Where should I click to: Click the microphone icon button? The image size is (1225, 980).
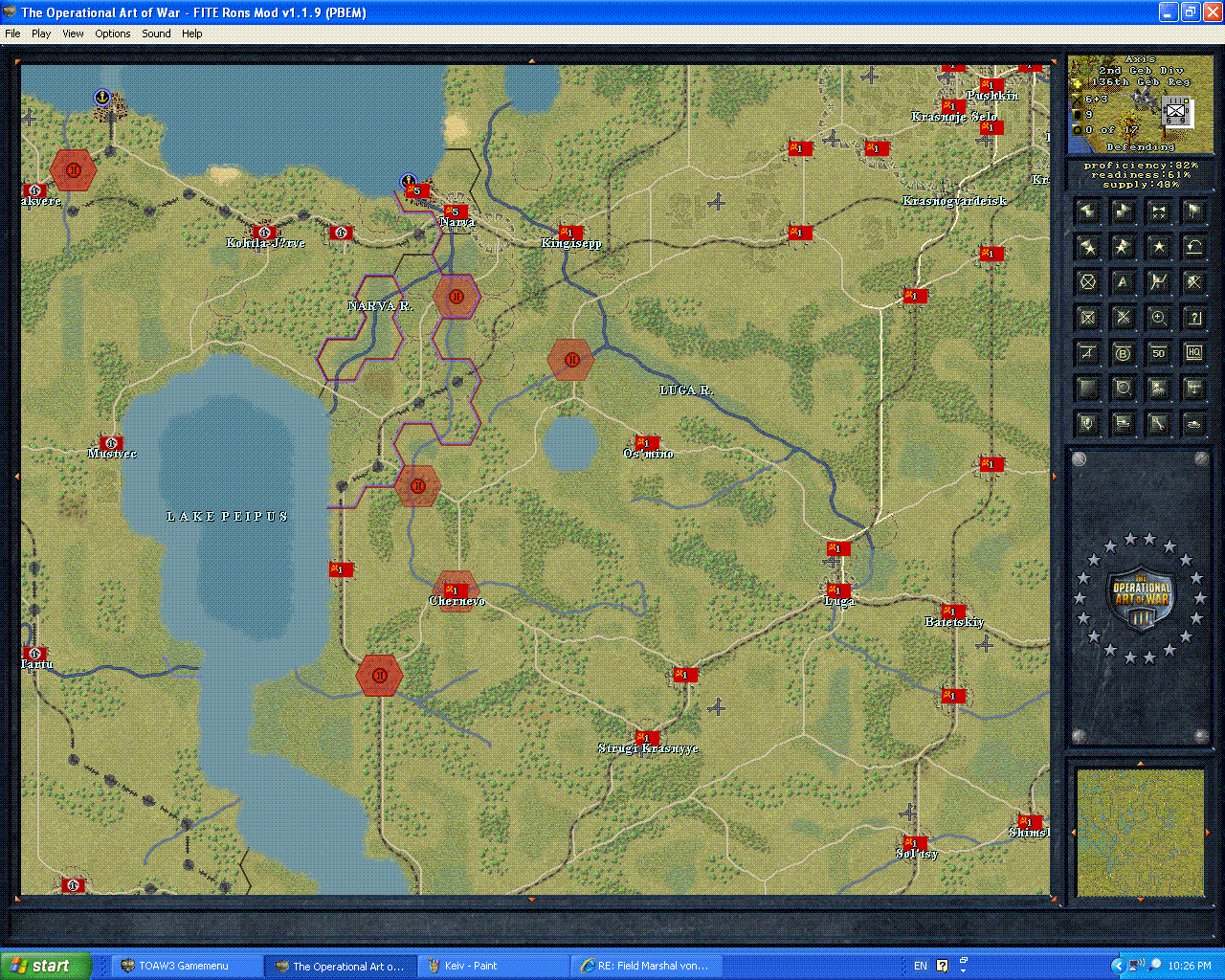[x=1088, y=423]
